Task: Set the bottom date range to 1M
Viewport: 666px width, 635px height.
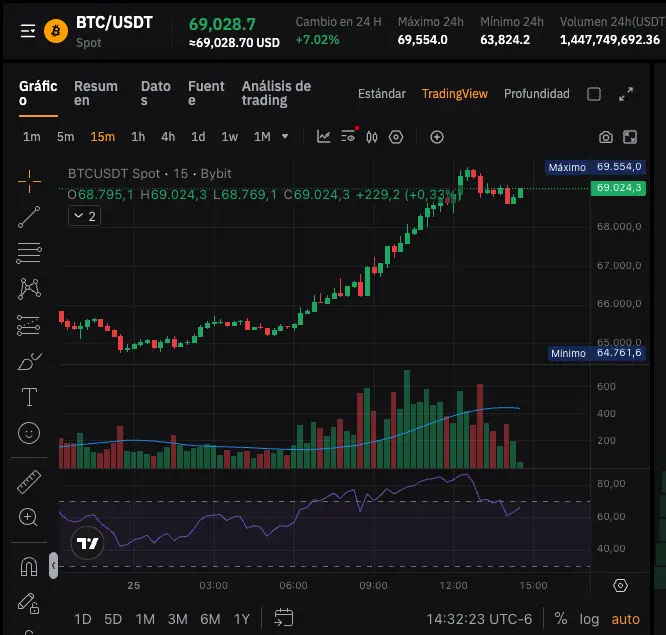Action: 145,619
